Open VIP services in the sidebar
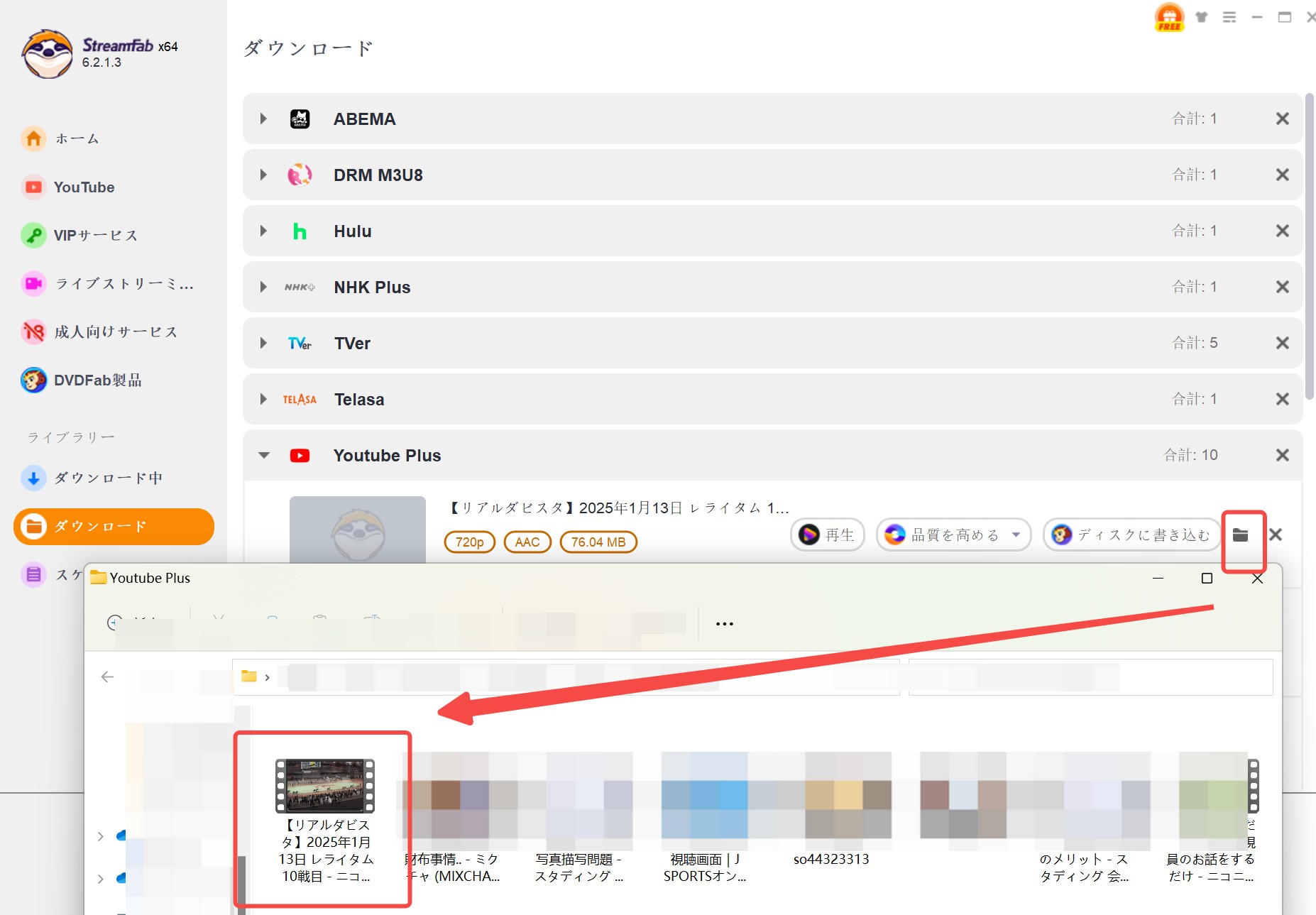Viewport: 1316px width, 915px height. pos(79,235)
